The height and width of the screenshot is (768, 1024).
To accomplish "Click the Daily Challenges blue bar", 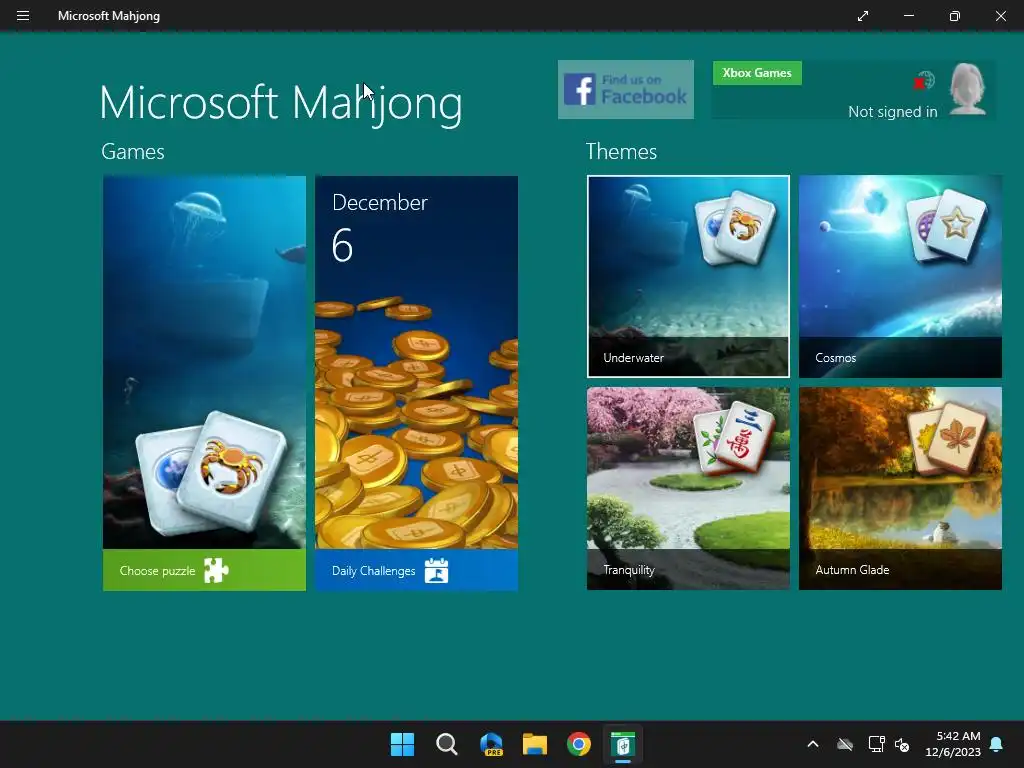I will pos(417,570).
